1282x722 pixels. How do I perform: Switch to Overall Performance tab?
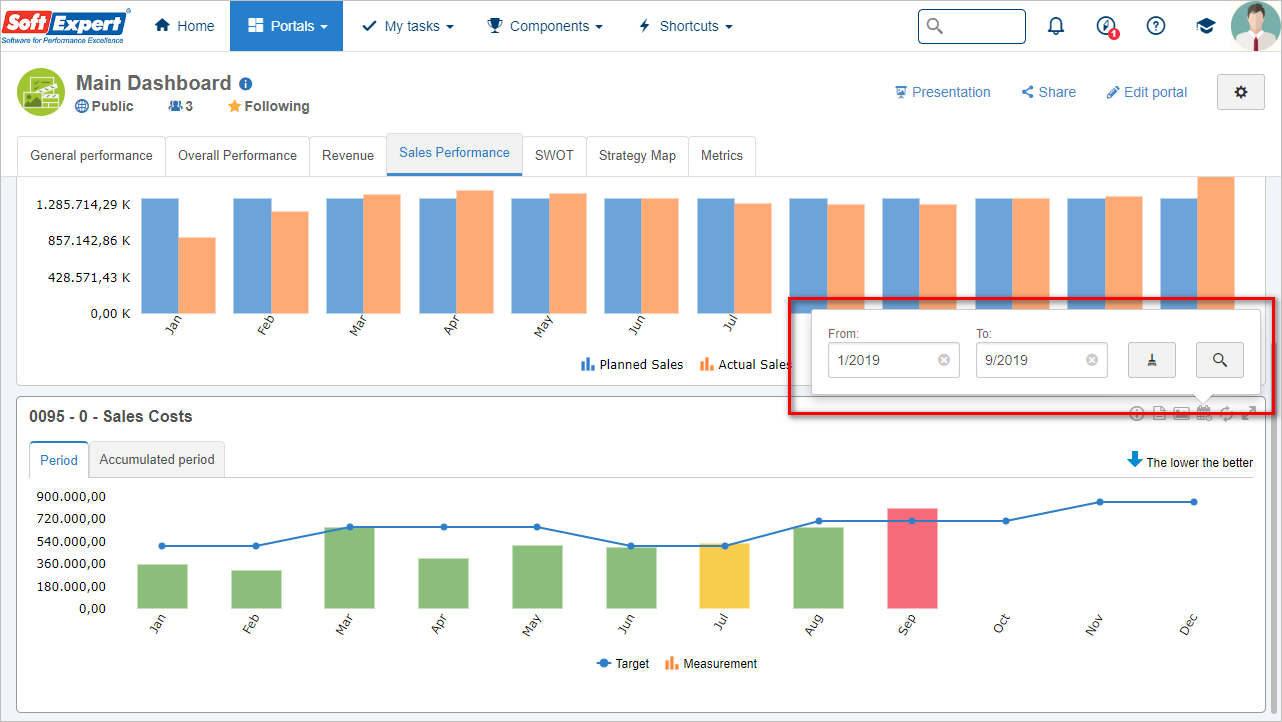click(237, 156)
